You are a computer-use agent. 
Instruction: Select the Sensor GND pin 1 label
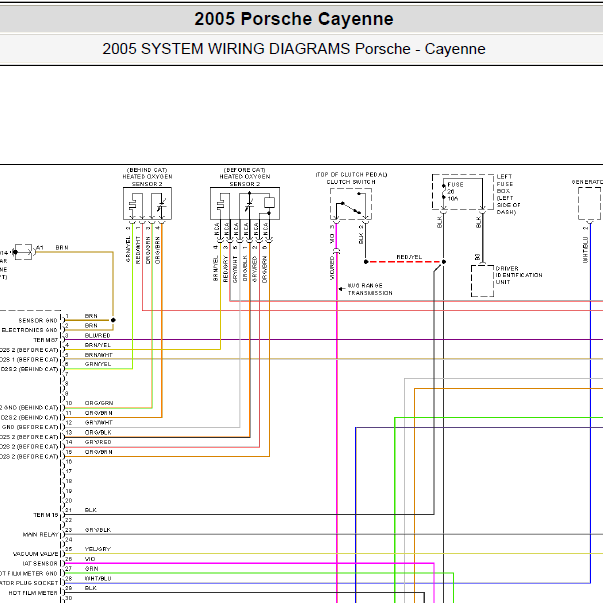38,320
